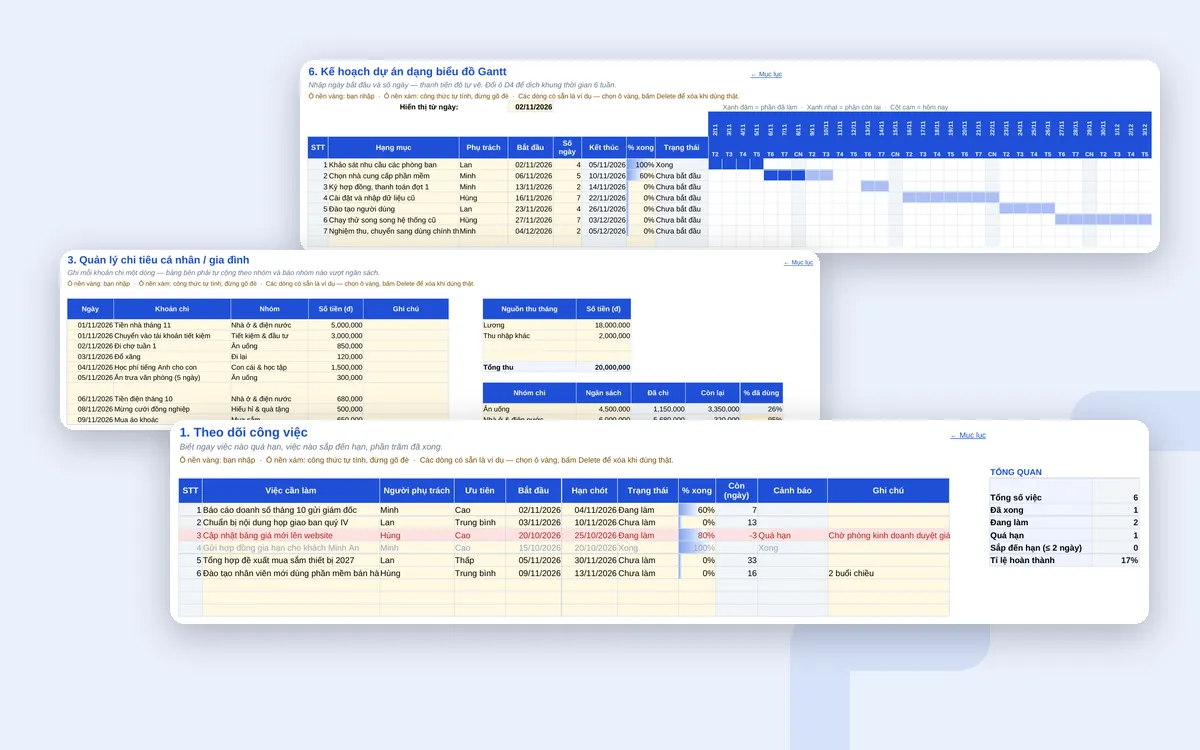Select the cell Đi chợ tuần 1
The height and width of the screenshot is (750, 1200).
point(171,346)
